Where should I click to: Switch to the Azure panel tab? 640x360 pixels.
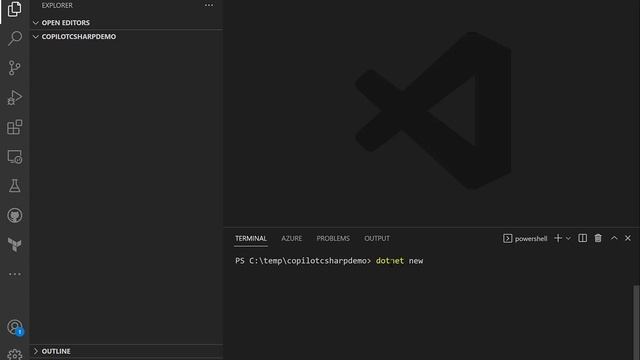[x=291, y=238]
